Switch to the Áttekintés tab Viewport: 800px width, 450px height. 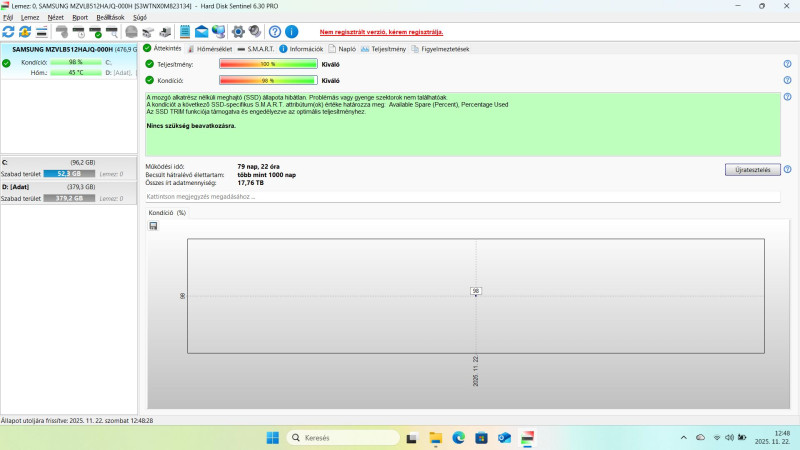(162, 48)
